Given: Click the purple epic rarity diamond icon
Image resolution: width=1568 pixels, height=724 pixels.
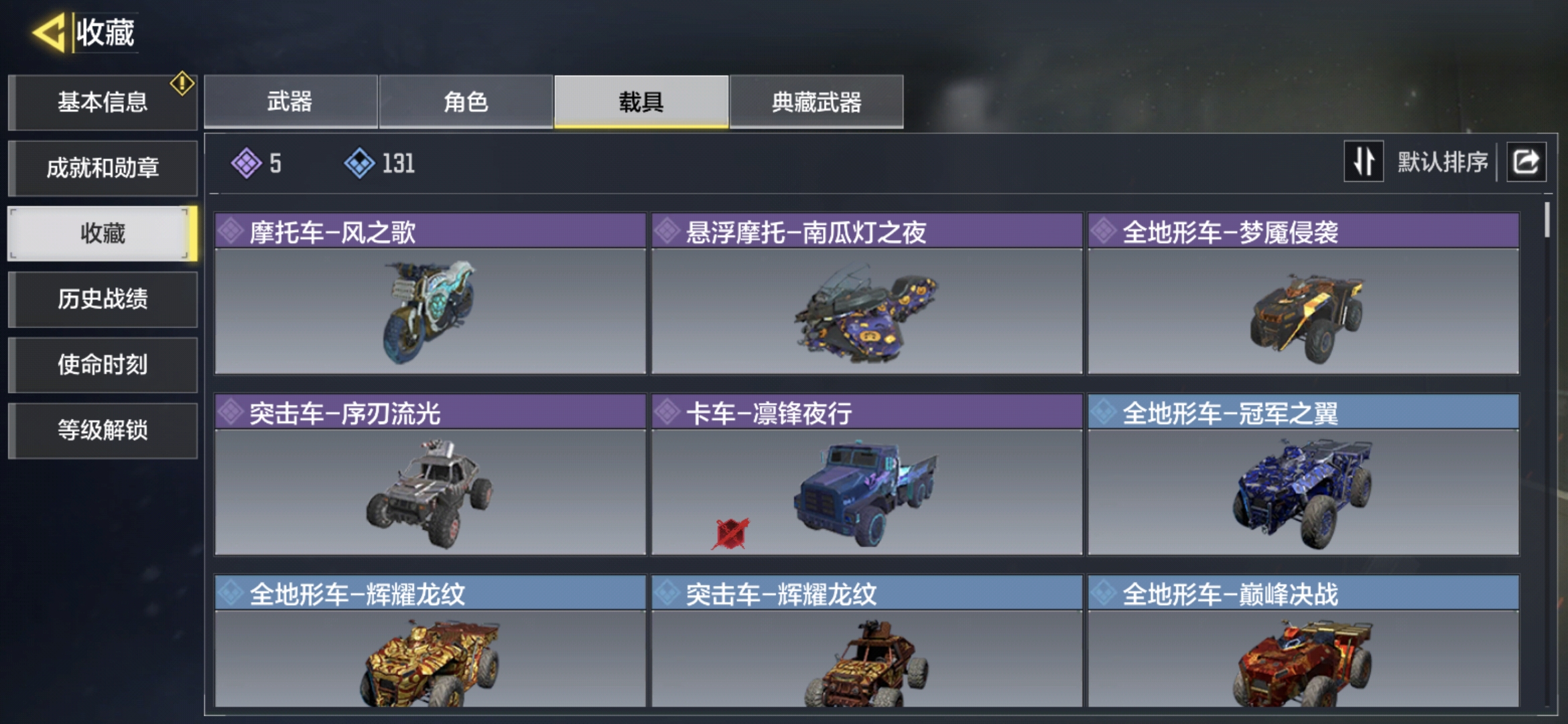Looking at the screenshot, I should [x=246, y=163].
